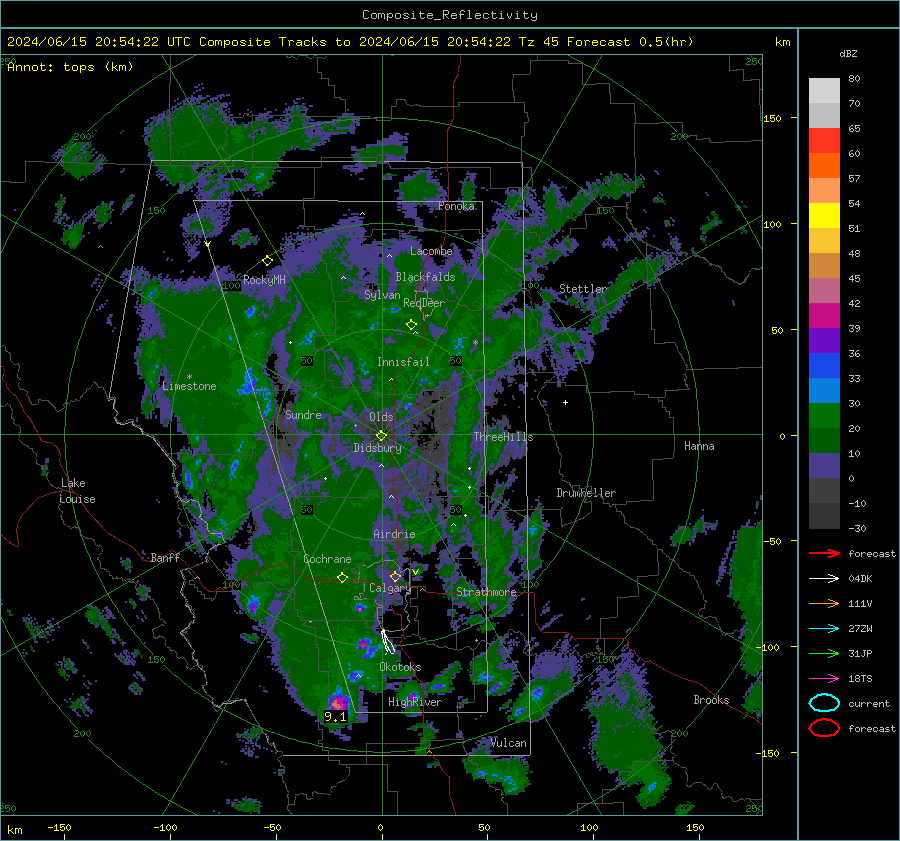Click the red forecast arrow in the legend
Viewport: 900px width, 841px height.
[824, 553]
